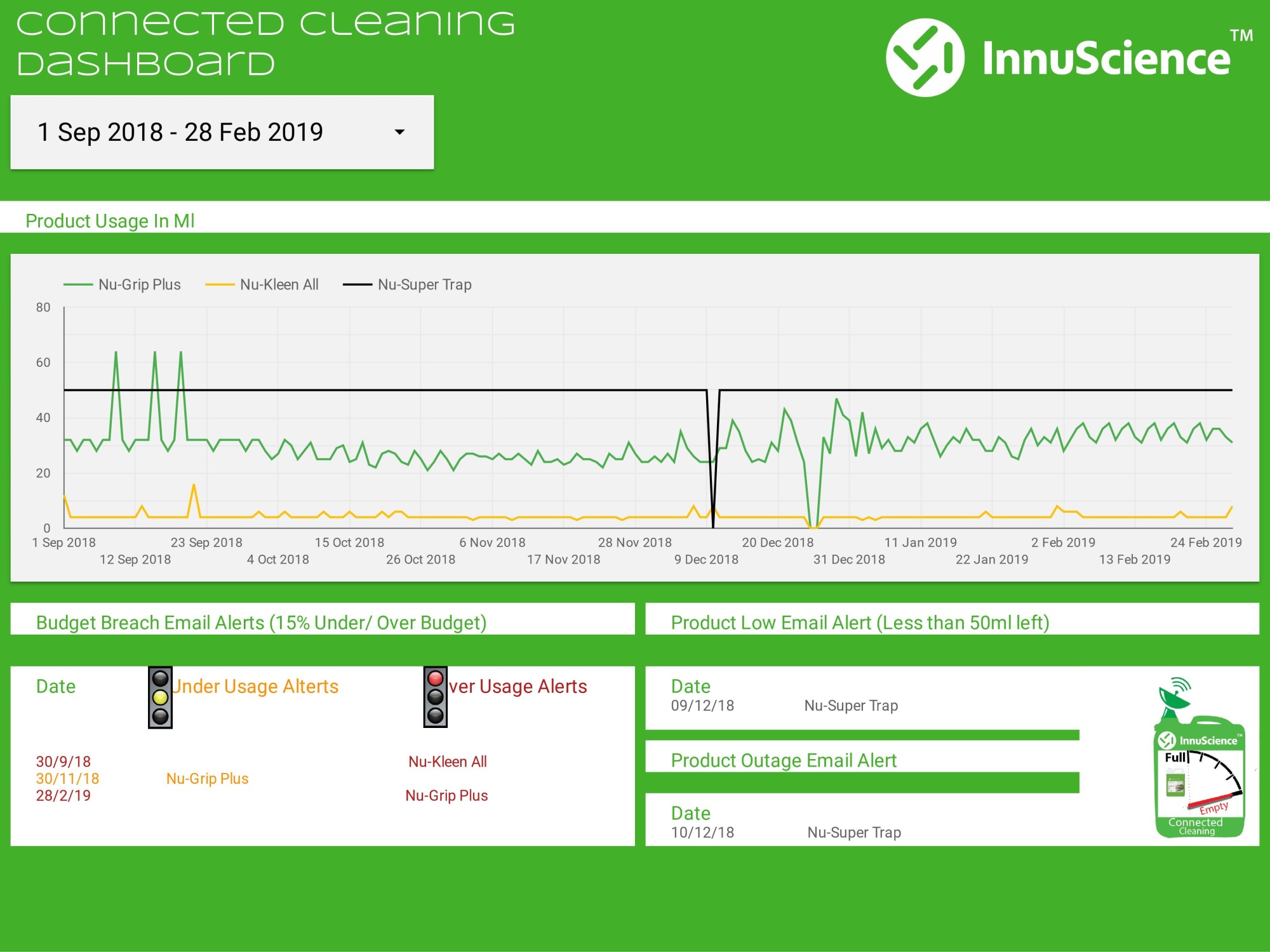Viewport: 1270px width, 952px height.
Task: Click the Nu-Kleen All over usage entry
Action: pyautogui.click(x=448, y=762)
